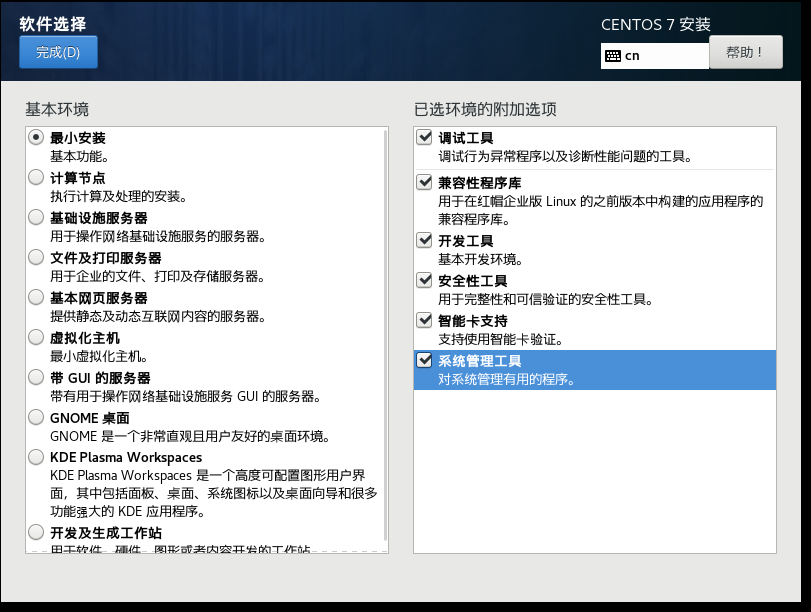The height and width of the screenshot is (612, 811).
Task: Click 带有用于操作网络基础设施服务 GUI 的服务器。
Action: tap(186, 396)
